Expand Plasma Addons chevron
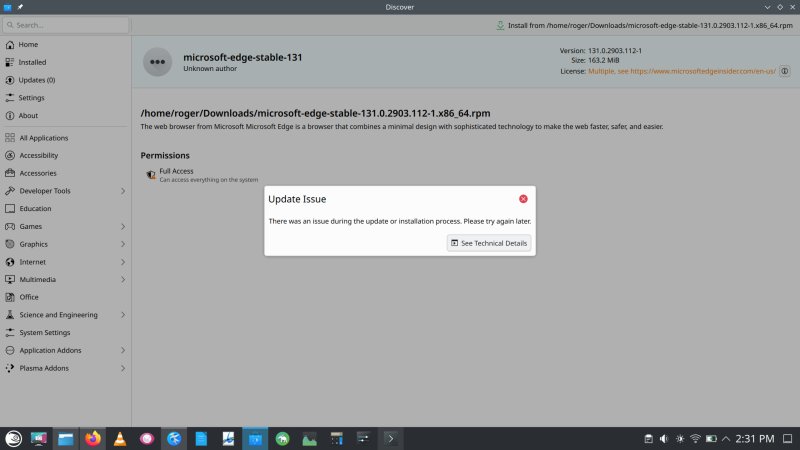The image size is (800, 450). pyautogui.click(x=123, y=368)
